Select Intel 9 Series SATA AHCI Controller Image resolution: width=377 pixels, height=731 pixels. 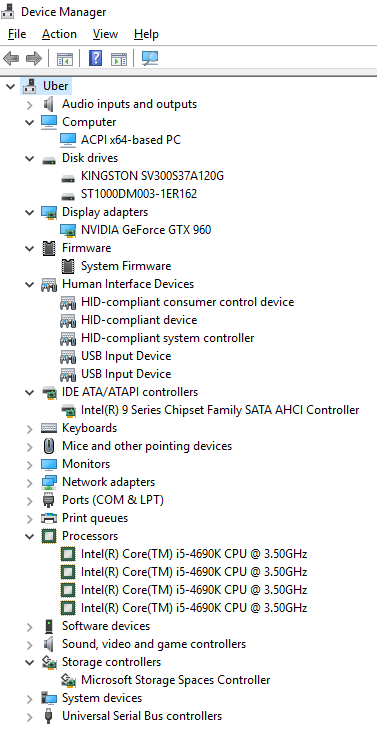220,410
